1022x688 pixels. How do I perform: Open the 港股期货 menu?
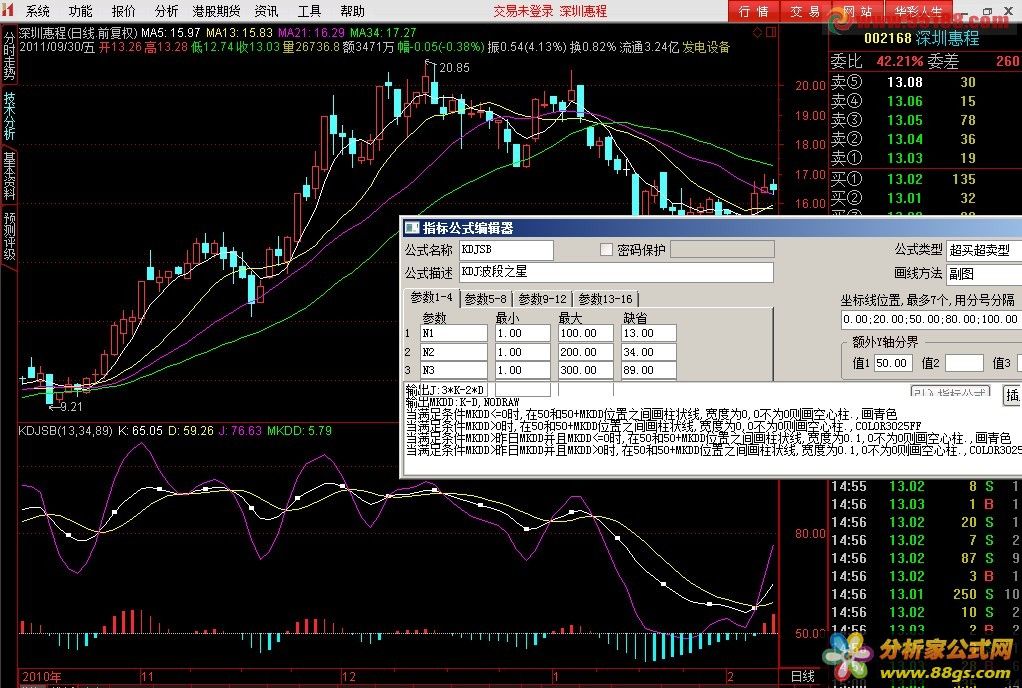pos(216,11)
